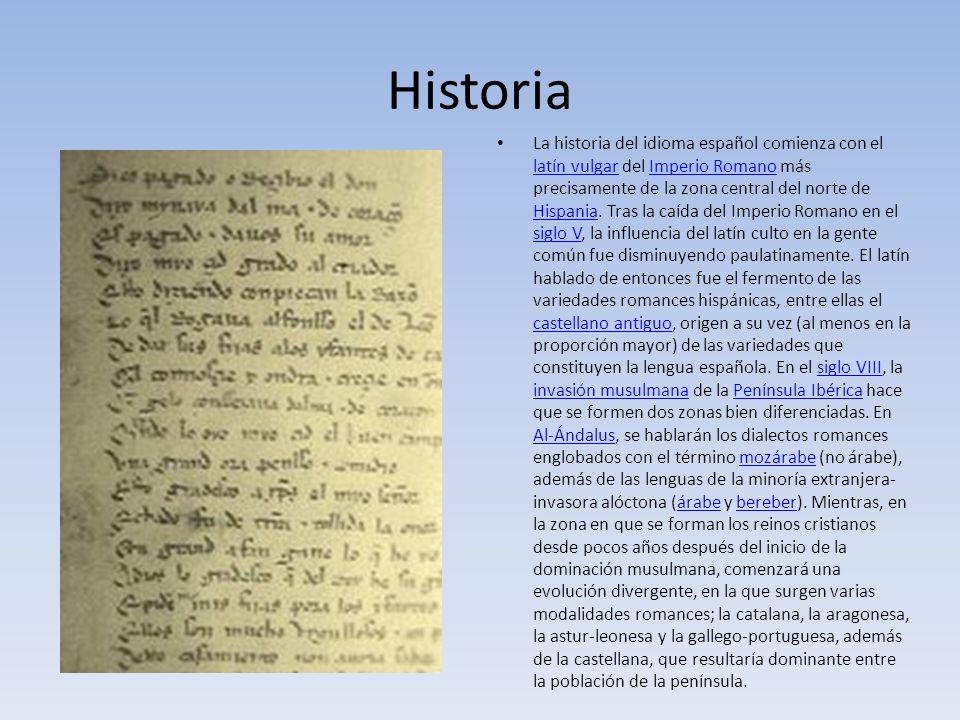960x720 pixels.
Task: Click the words 'evolución divergente'
Action: [x=613, y=592]
